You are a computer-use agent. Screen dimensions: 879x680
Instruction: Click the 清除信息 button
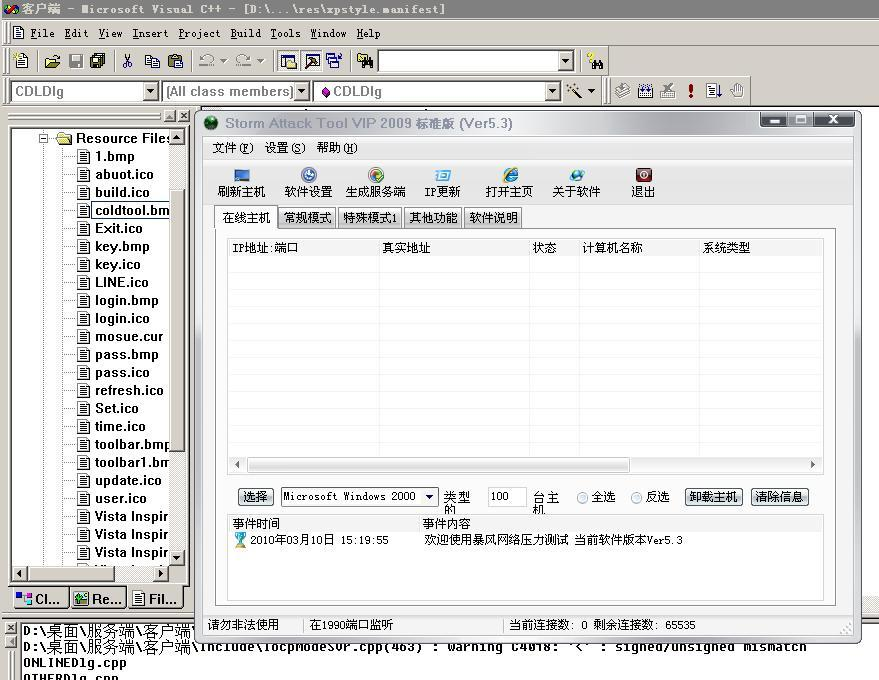(x=779, y=497)
